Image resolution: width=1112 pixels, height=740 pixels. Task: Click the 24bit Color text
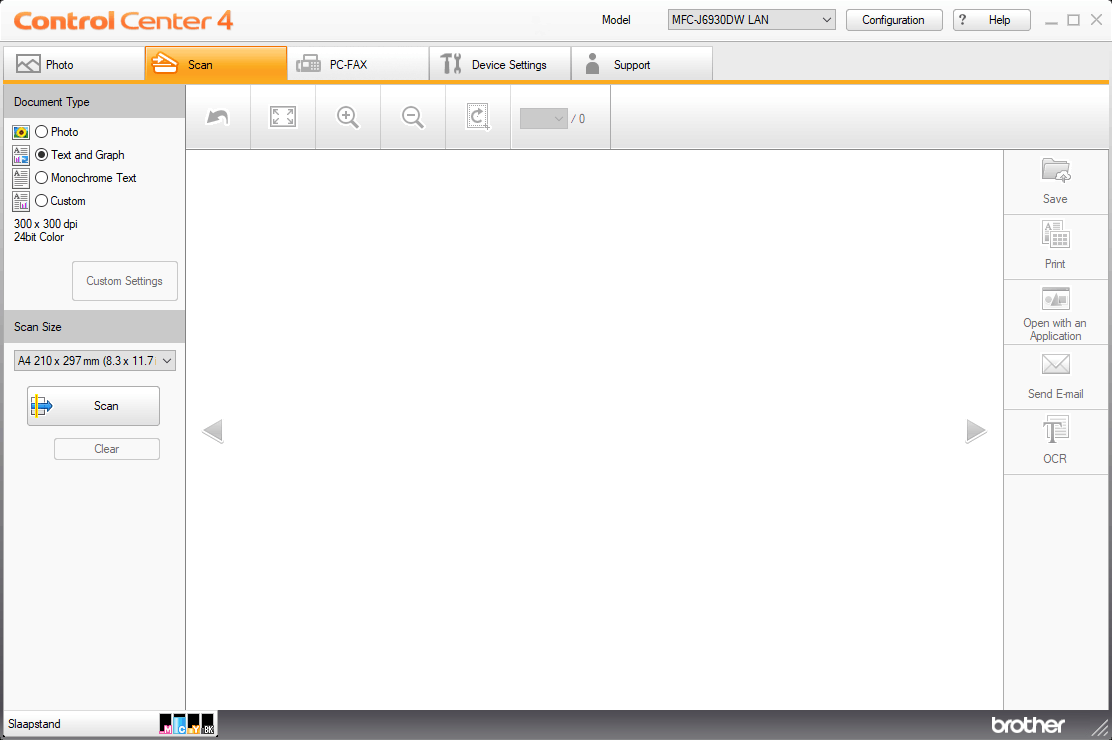(39, 237)
